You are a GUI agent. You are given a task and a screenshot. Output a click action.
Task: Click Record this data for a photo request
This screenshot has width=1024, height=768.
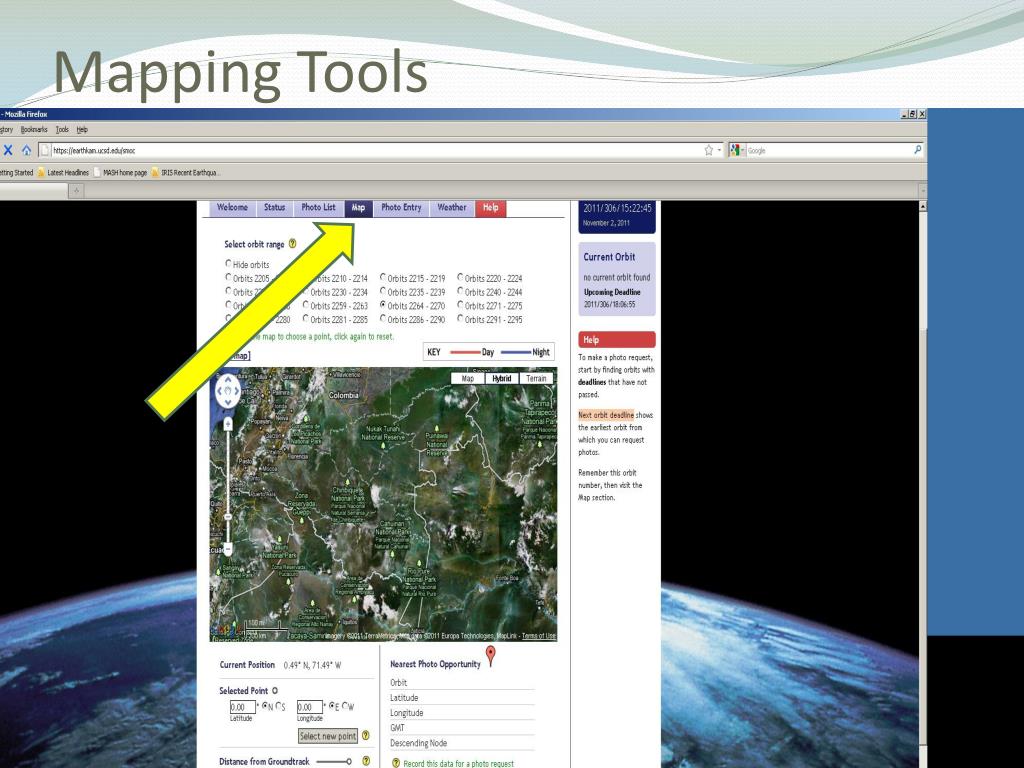tap(458, 763)
